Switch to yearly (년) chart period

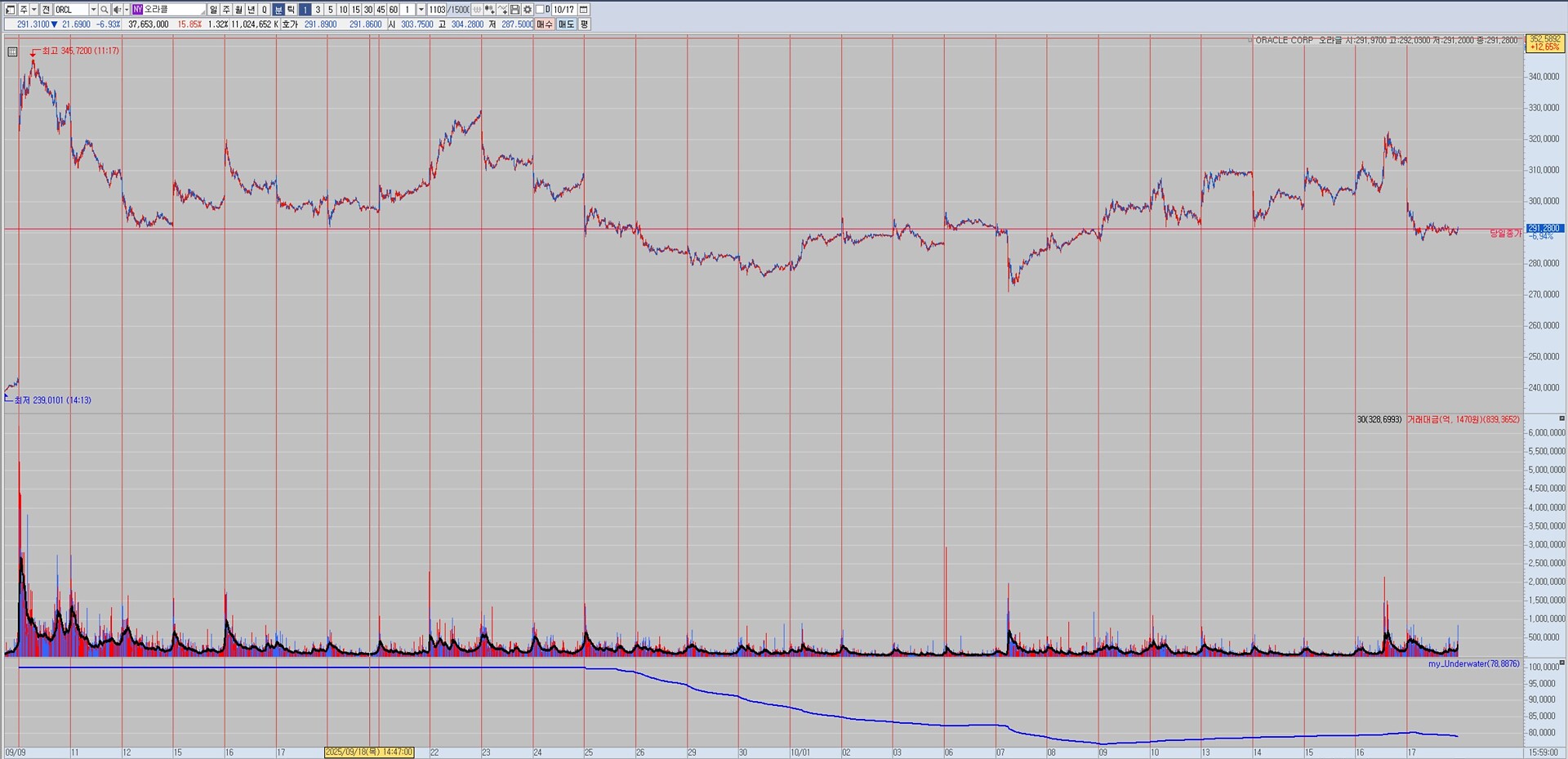pos(252,10)
